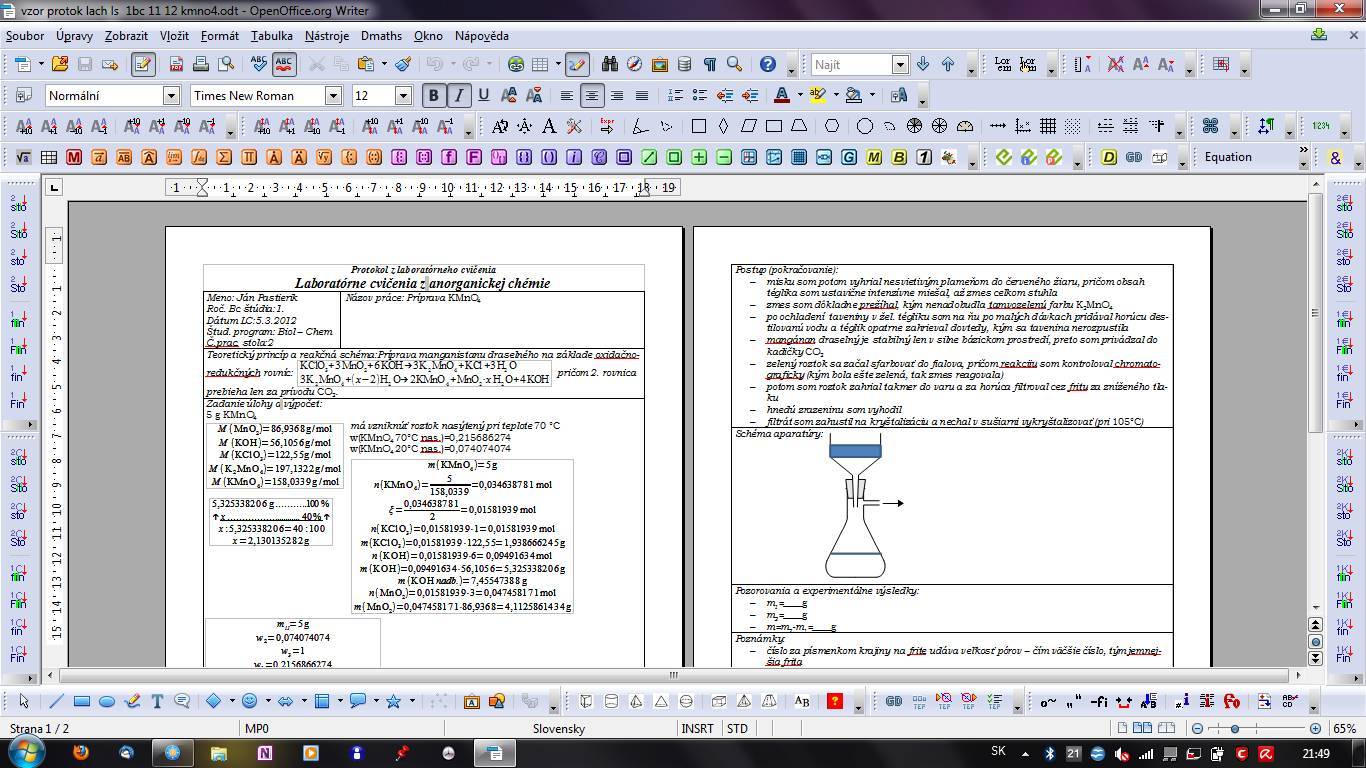Expand the Paste dropdown arrow
Image resolution: width=1366 pixels, height=768 pixels.
point(384,65)
